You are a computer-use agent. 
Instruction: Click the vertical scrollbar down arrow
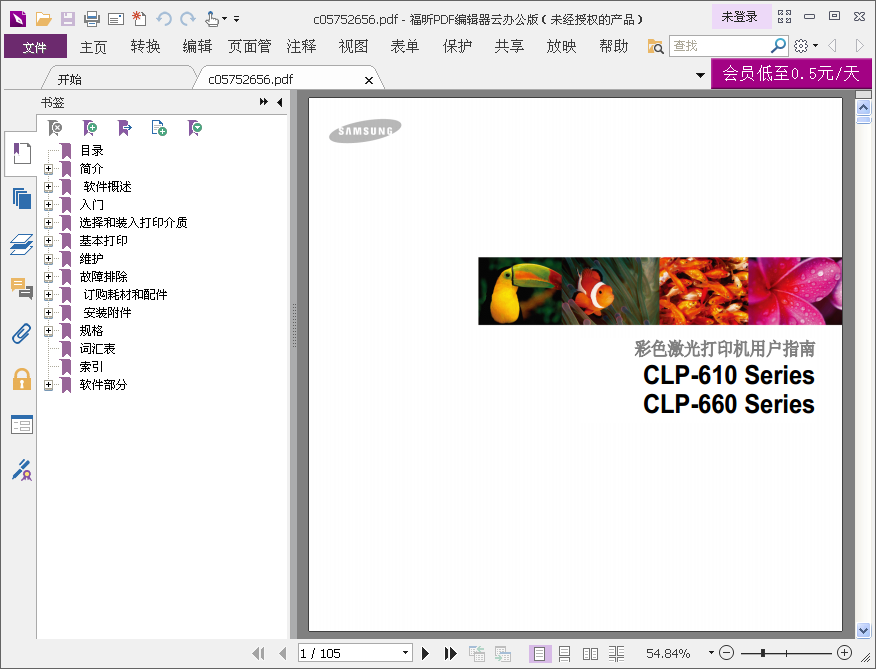tap(863, 630)
